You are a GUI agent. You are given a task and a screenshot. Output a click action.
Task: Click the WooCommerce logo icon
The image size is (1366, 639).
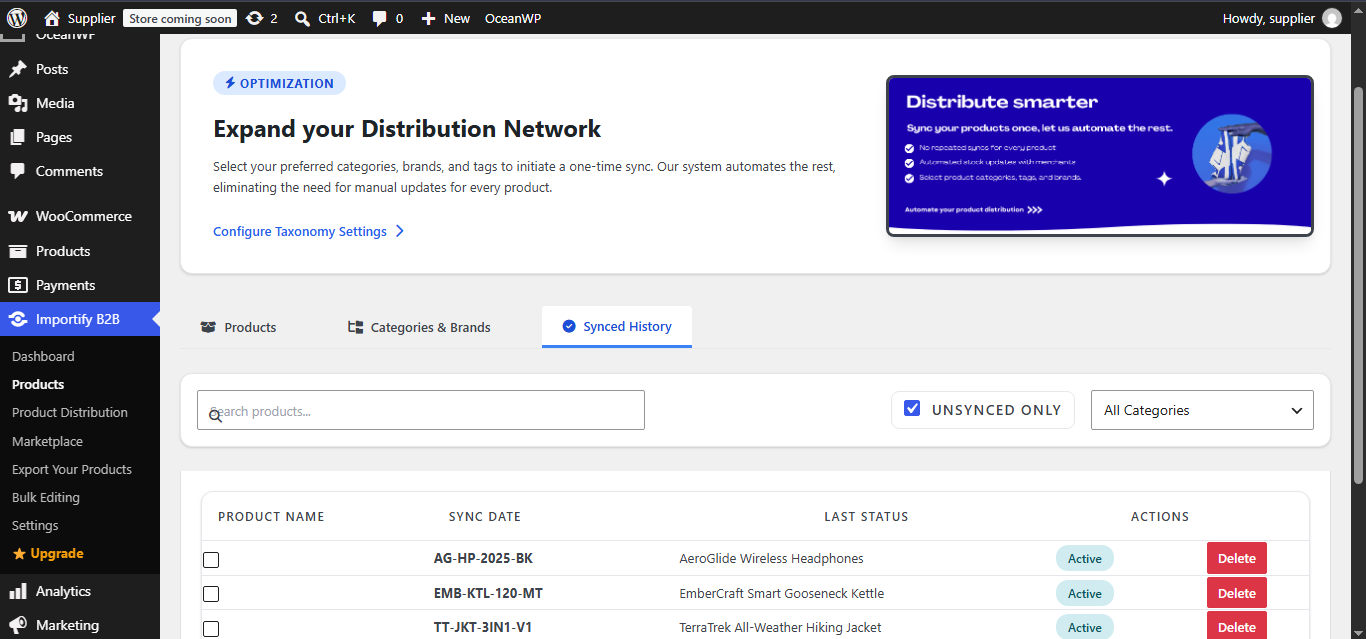(x=17, y=216)
